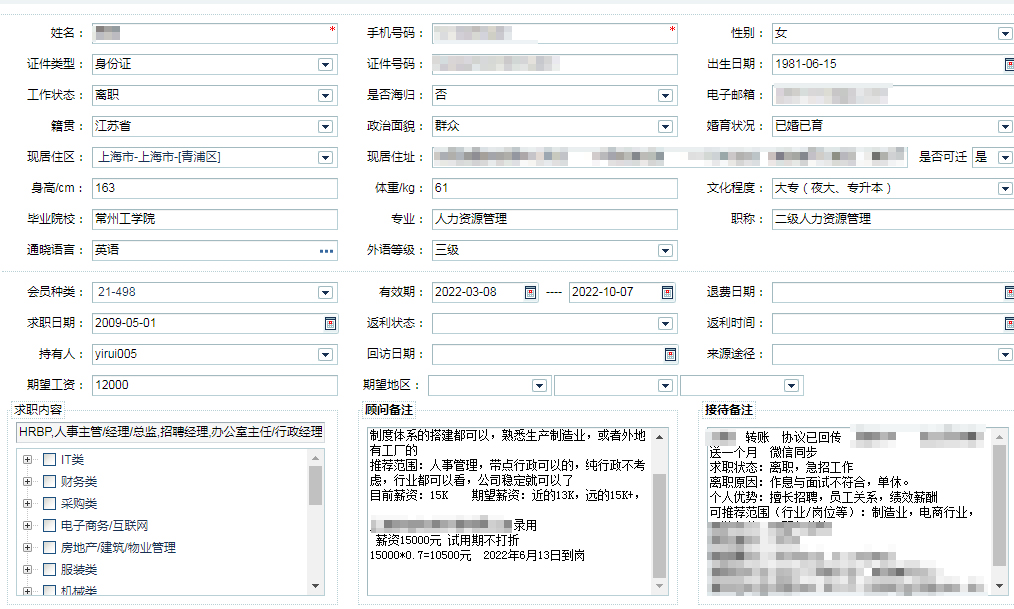Open the 婚育状况 dropdown

1005,127
